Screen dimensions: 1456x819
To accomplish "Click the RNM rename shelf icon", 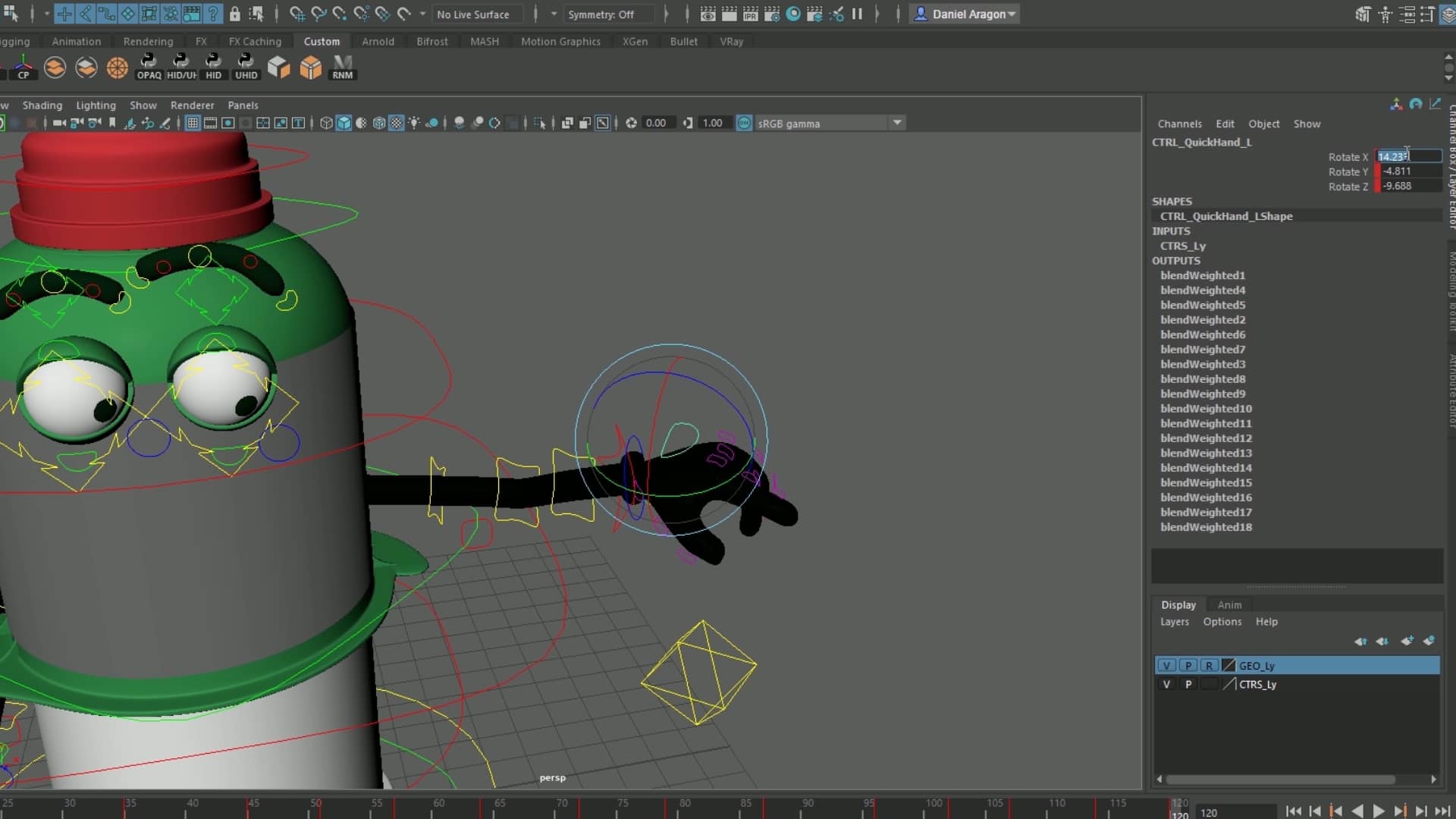I will click(343, 67).
